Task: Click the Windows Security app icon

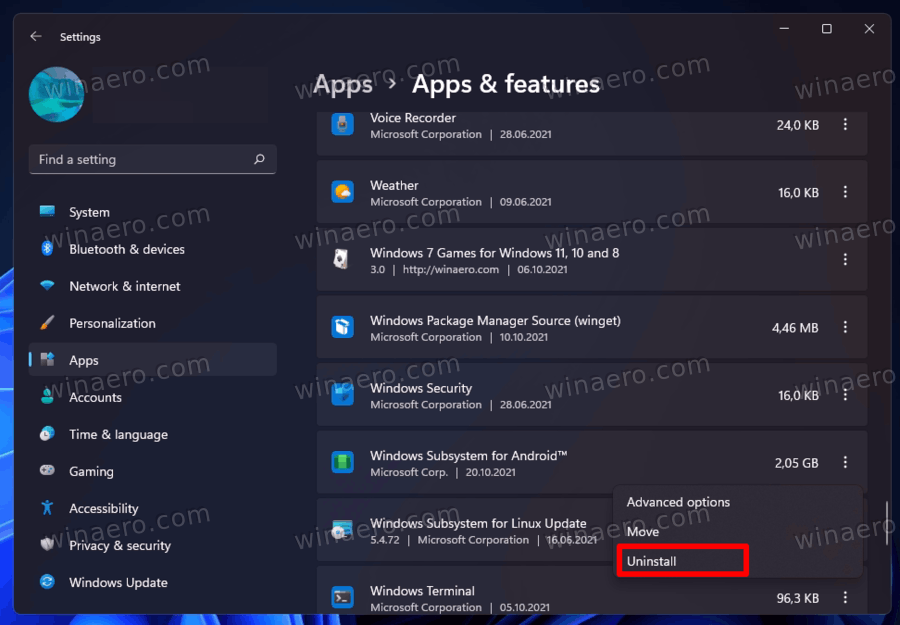Action: click(343, 394)
